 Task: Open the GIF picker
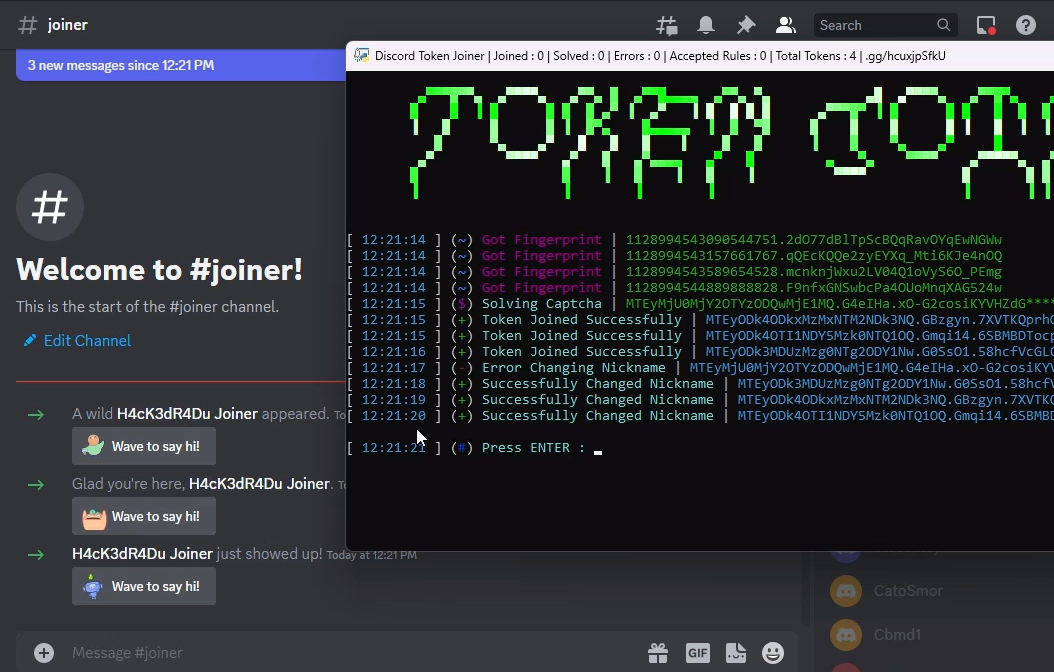pos(697,652)
